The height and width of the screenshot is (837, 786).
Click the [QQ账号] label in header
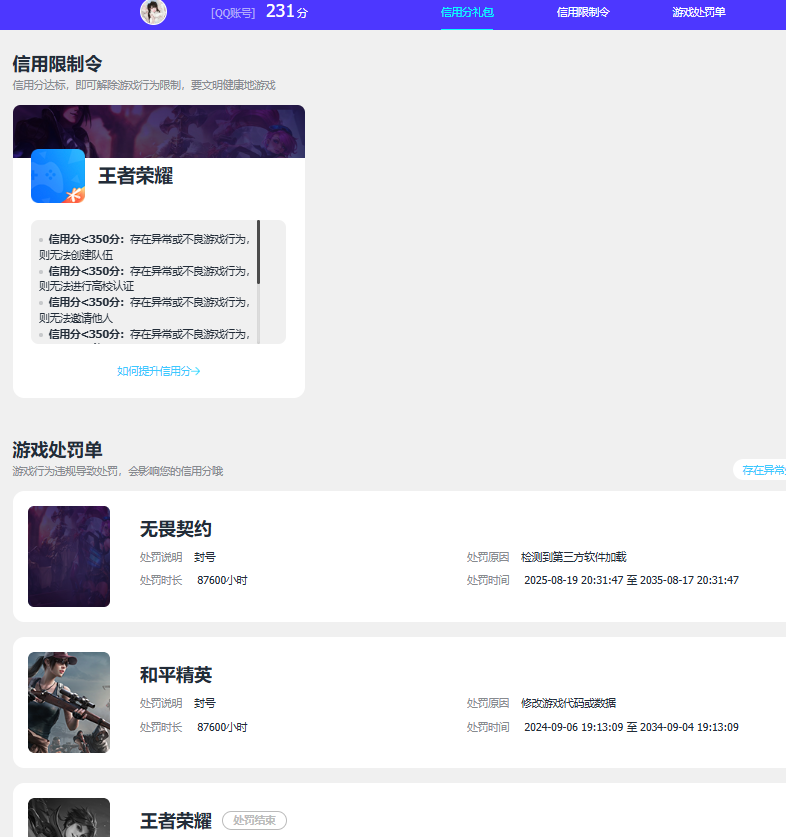point(233,13)
